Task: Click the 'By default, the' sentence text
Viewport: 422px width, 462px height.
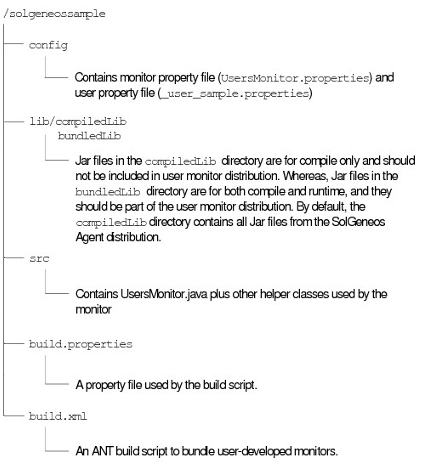Action: click(x=331, y=207)
